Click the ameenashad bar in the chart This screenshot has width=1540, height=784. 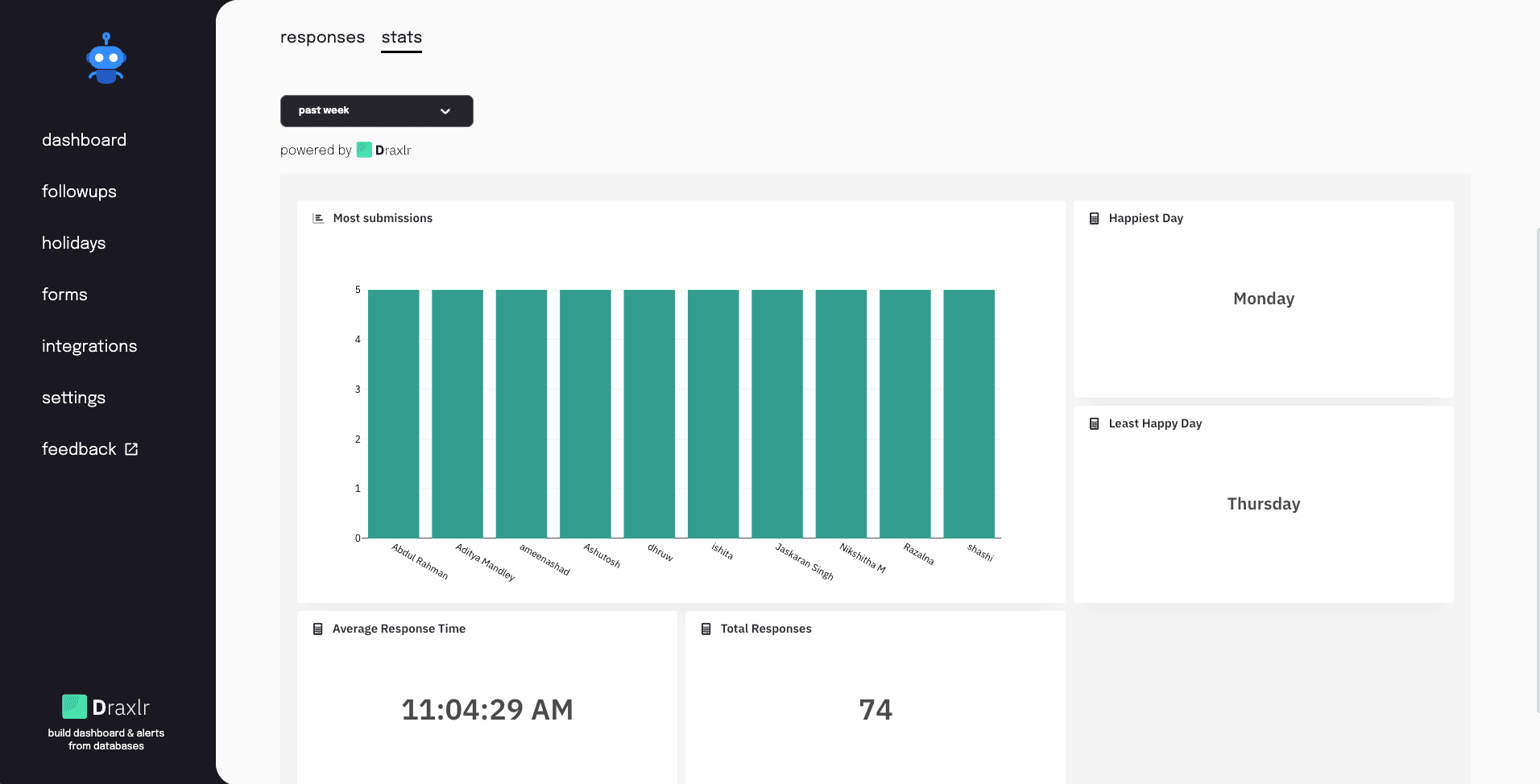521,414
